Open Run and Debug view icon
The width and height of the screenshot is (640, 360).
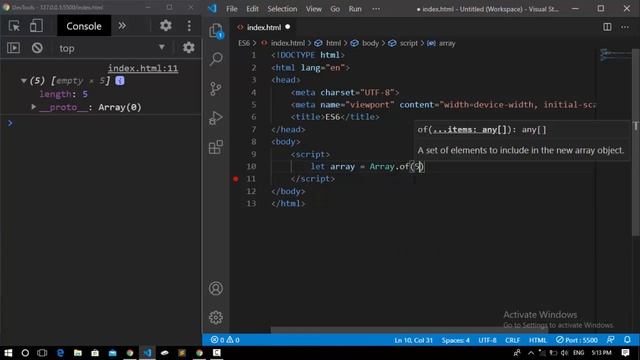point(216,118)
